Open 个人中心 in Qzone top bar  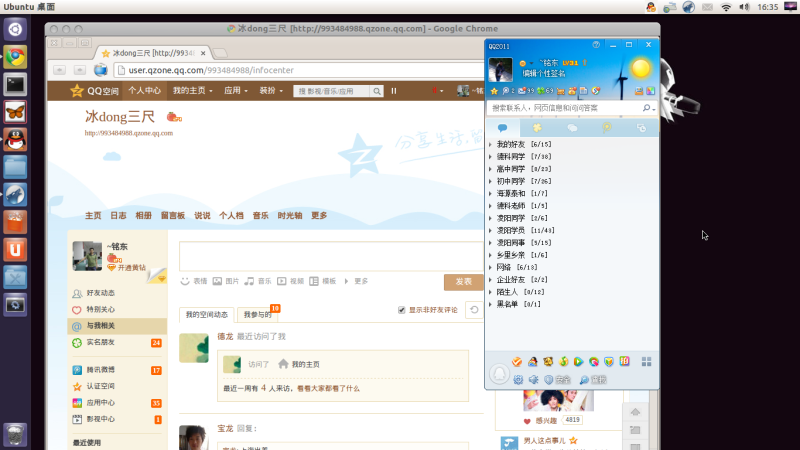[144, 90]
